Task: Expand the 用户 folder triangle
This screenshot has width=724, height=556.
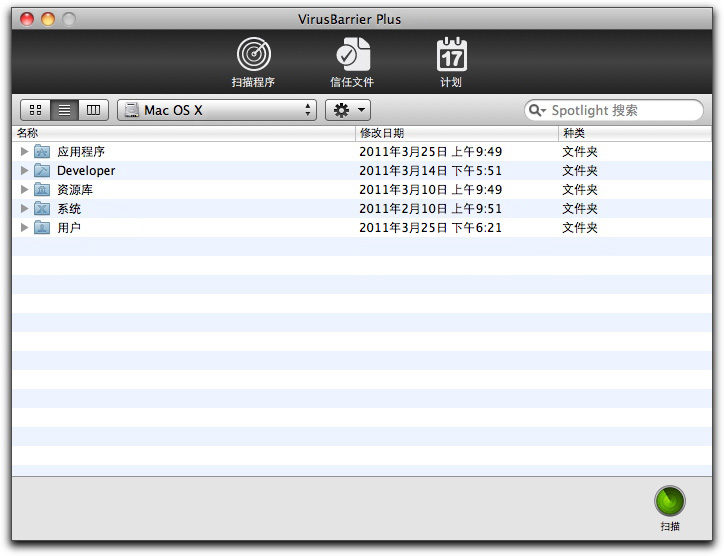Action: 24,227
